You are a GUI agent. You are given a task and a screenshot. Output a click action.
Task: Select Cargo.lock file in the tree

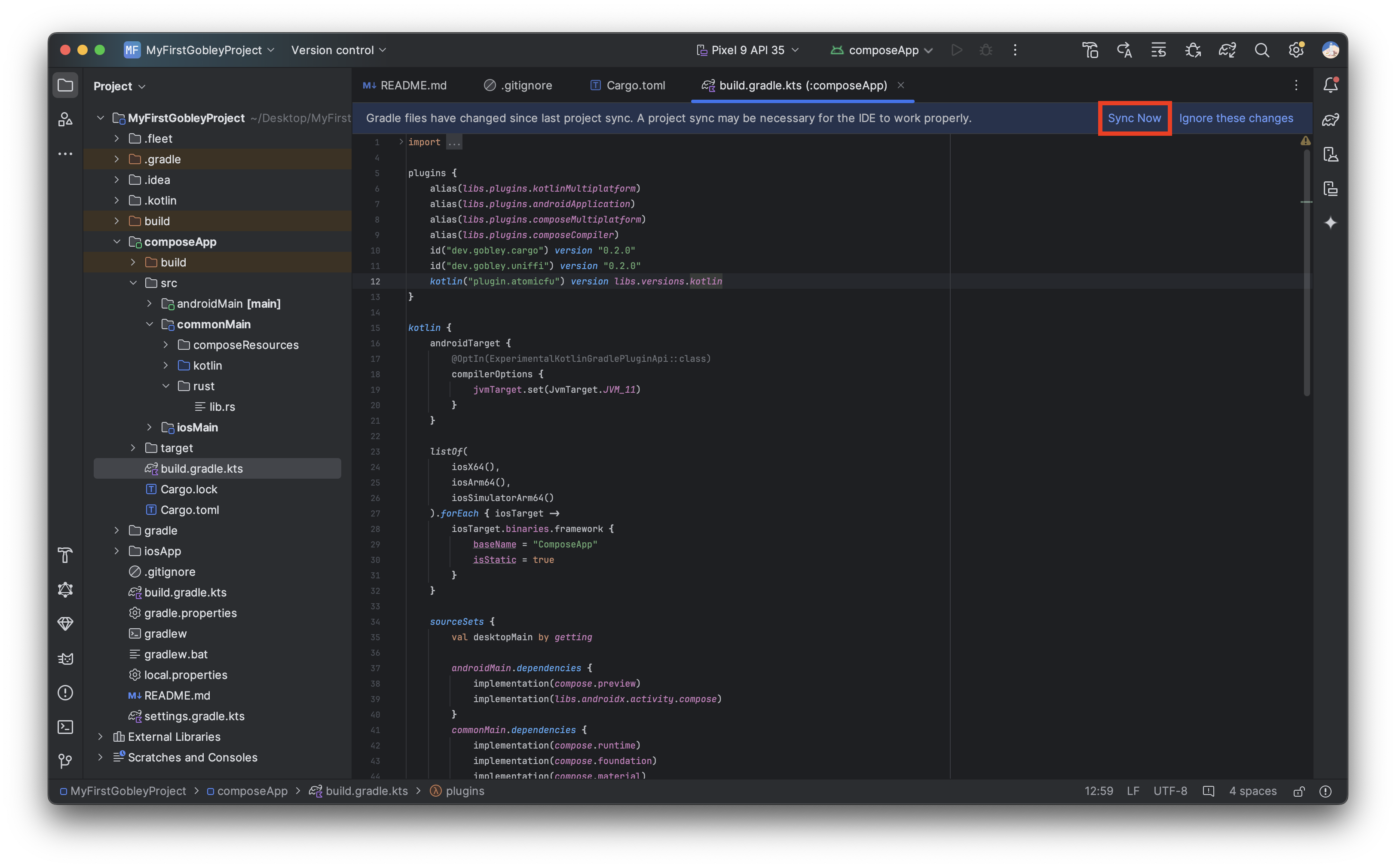tap(188, 489)
